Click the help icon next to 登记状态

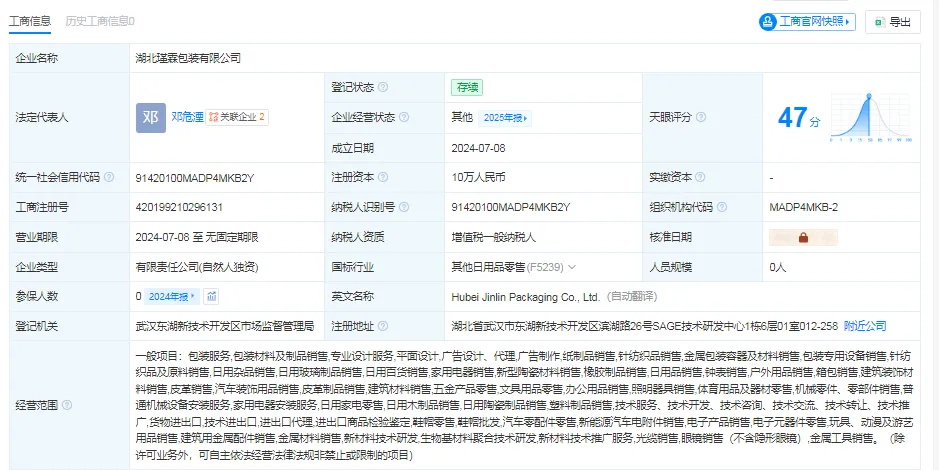[x=383, y=87]
